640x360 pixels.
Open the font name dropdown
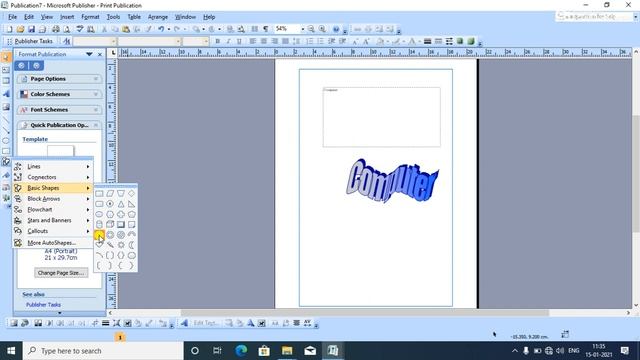tap(178, 41)
